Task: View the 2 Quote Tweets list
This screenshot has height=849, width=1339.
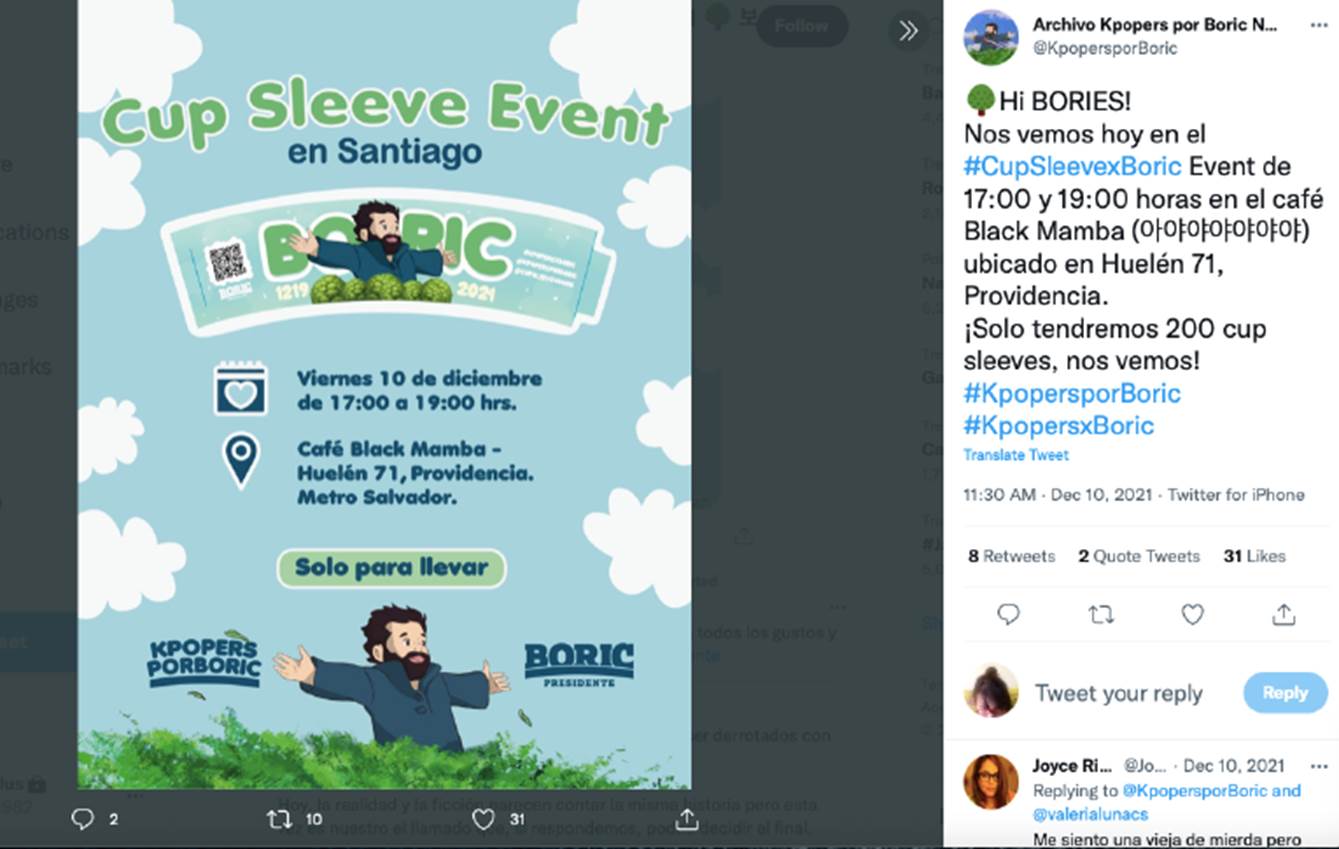Action: click(1138, 556)
